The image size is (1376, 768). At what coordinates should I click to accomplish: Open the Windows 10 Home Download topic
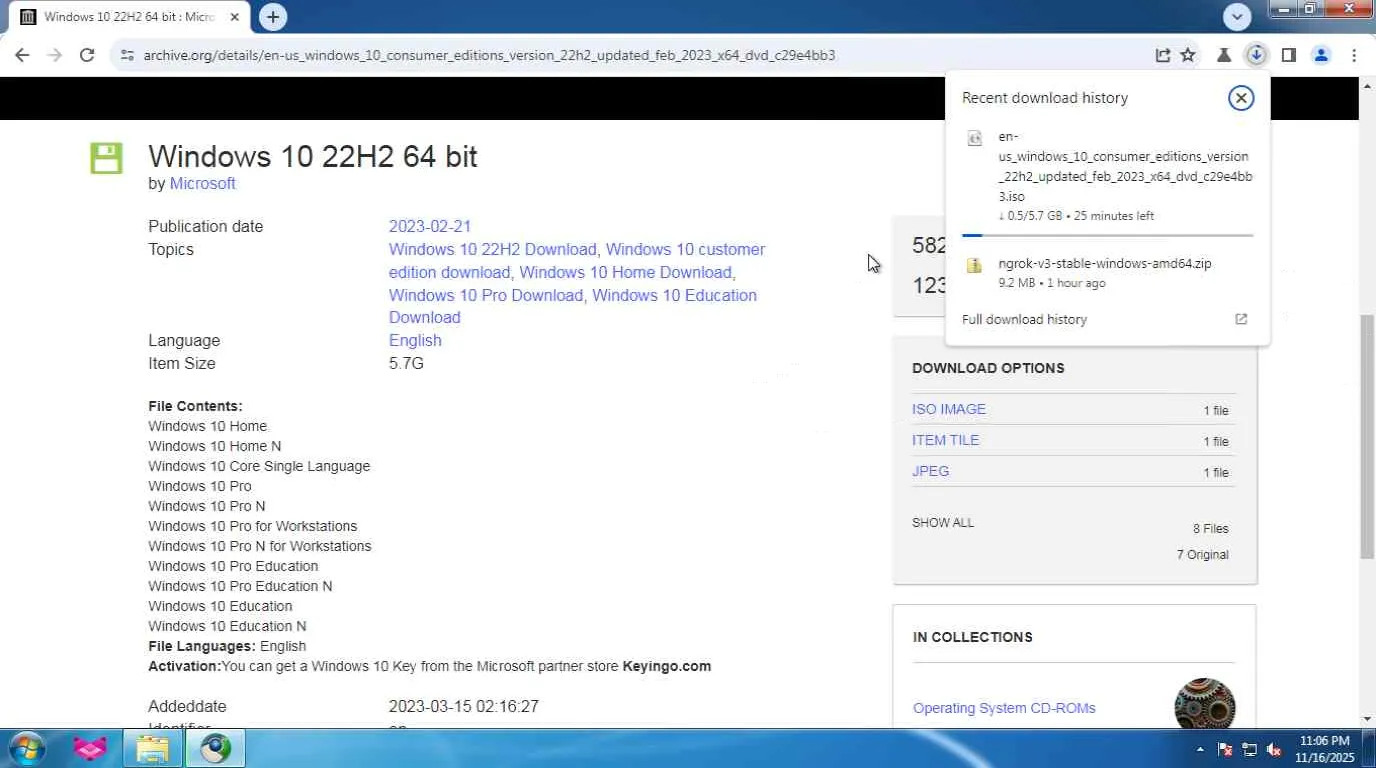point(627,272)
